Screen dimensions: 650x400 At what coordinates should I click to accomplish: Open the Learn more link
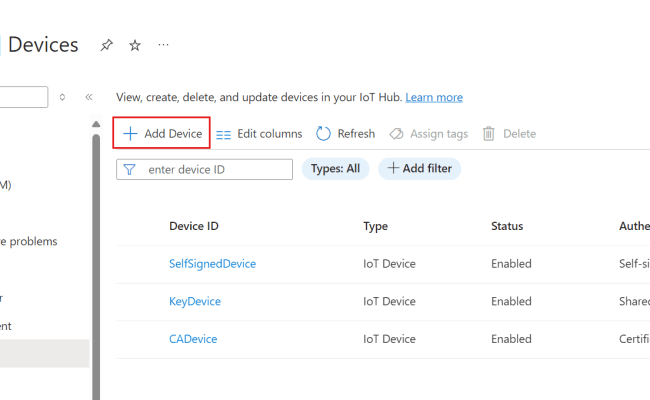coord(434,97)
